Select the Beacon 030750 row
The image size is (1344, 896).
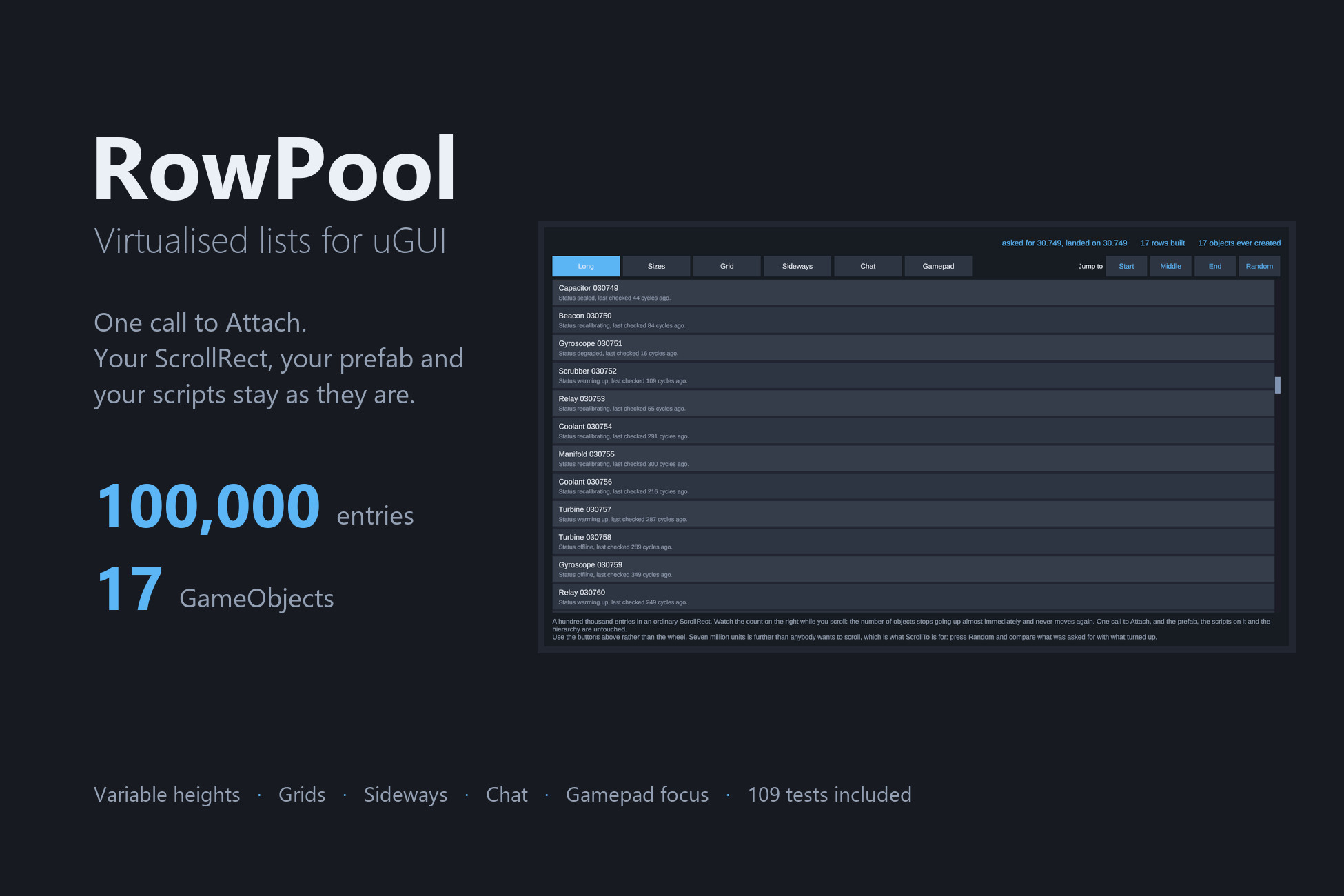click(x=913, y=320)
